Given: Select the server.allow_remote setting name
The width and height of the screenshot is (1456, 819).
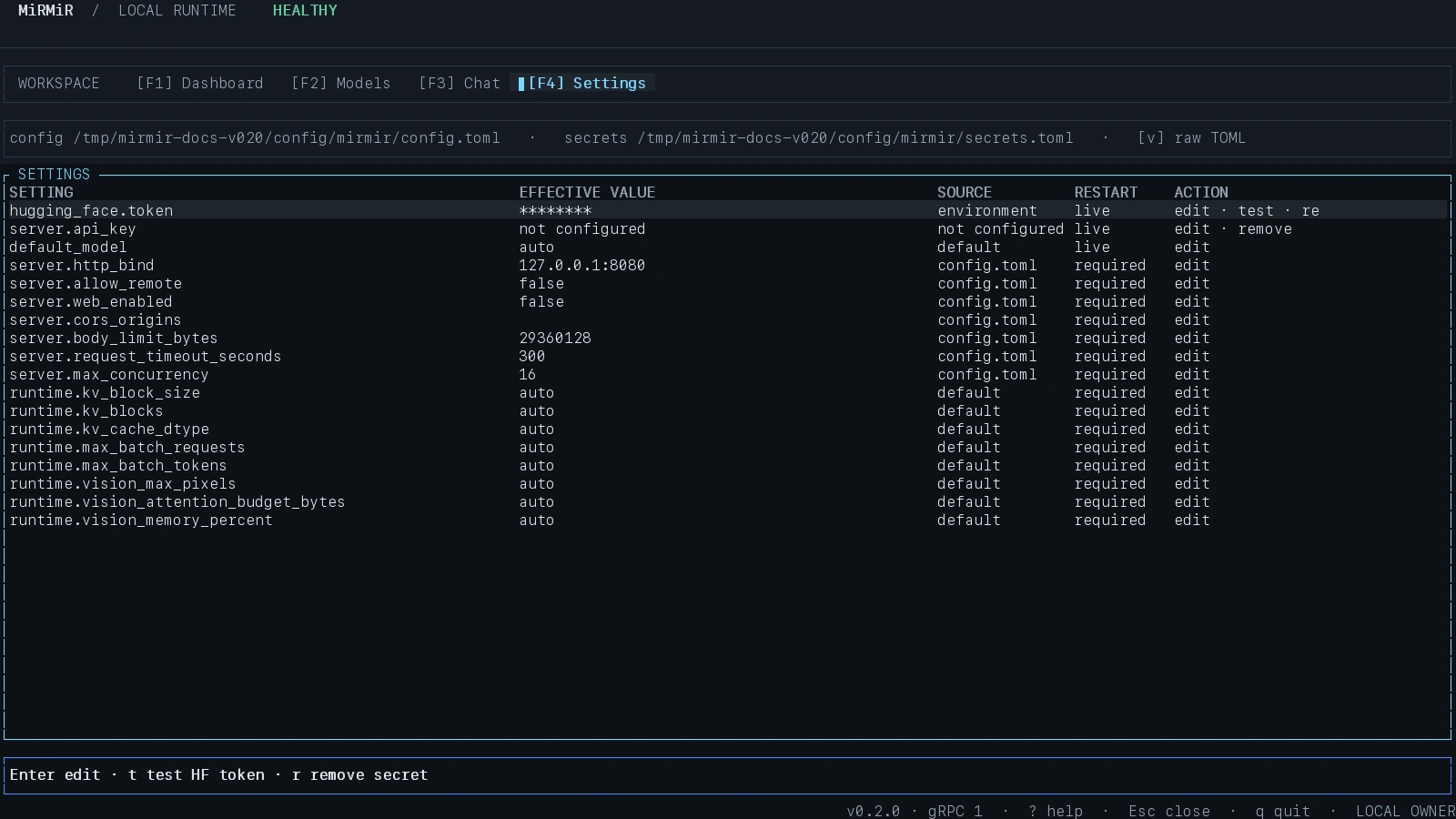Looking at the screenshot, I should pos(96,283).
